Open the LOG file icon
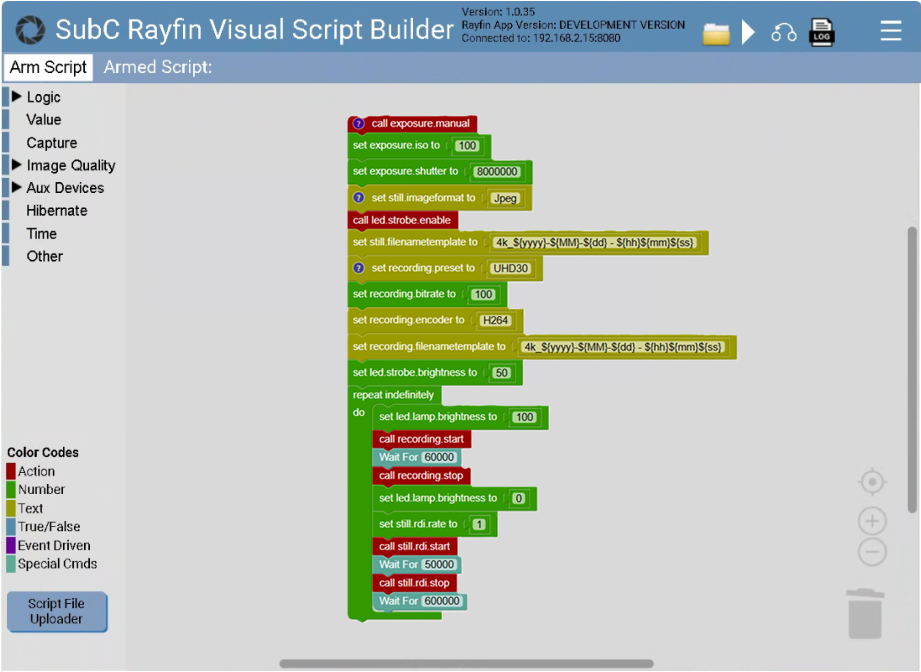 (822, 32)
